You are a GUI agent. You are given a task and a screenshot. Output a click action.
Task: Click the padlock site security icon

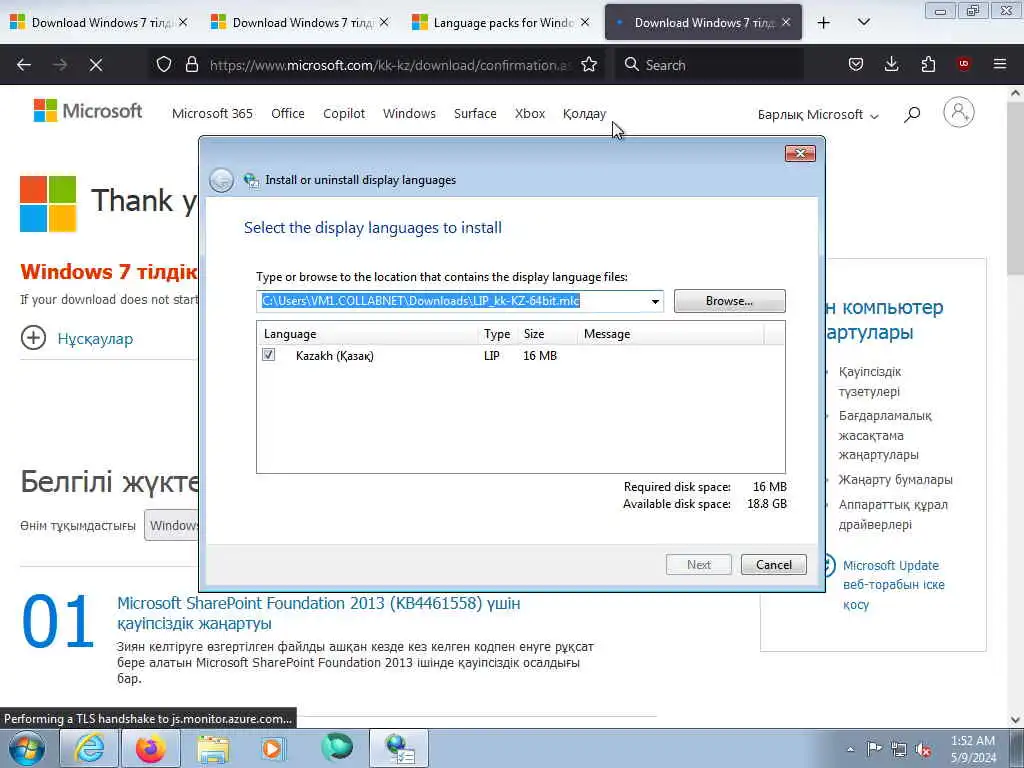(191, 65)
